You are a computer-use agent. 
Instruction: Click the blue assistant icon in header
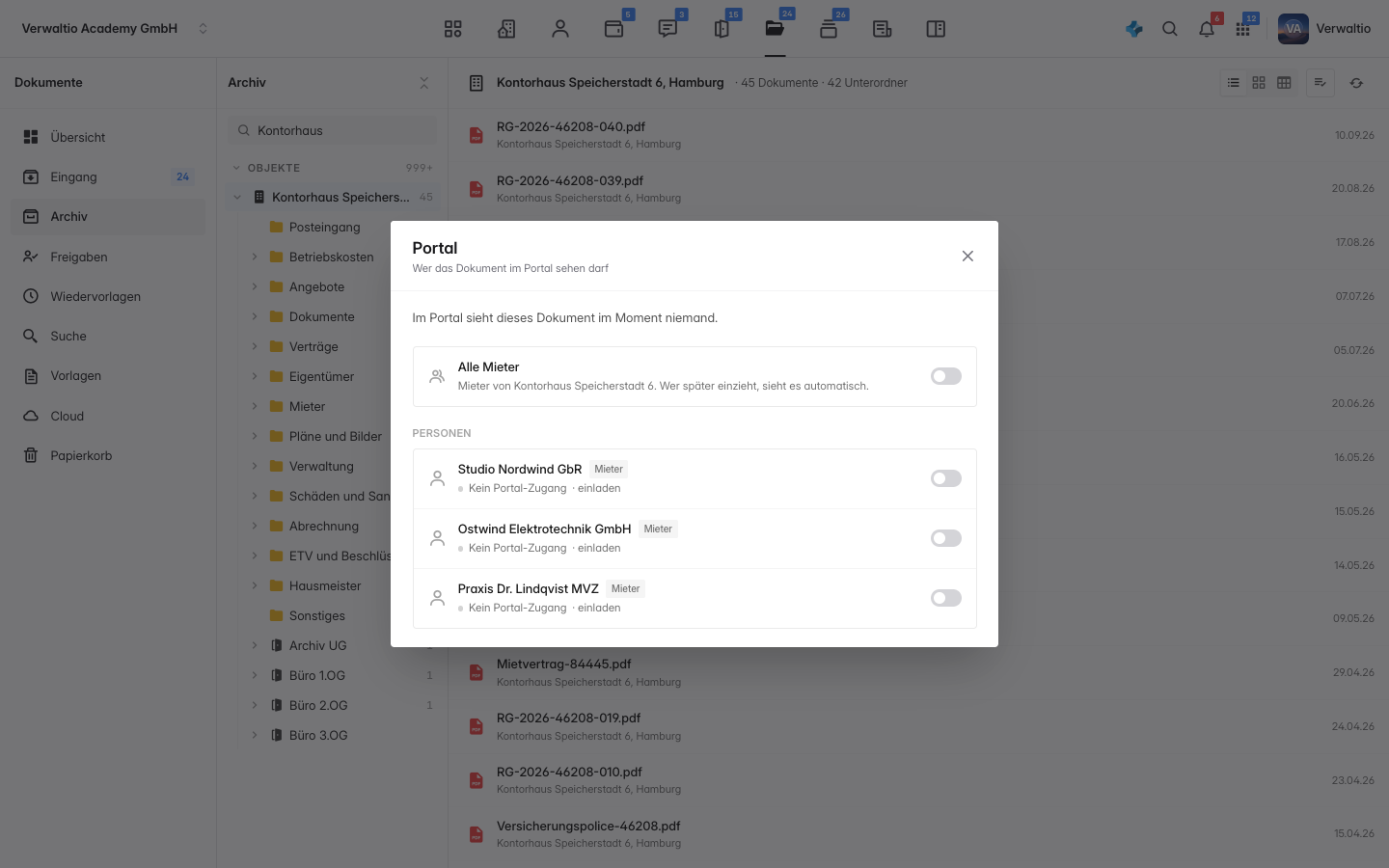point(1134,29)
